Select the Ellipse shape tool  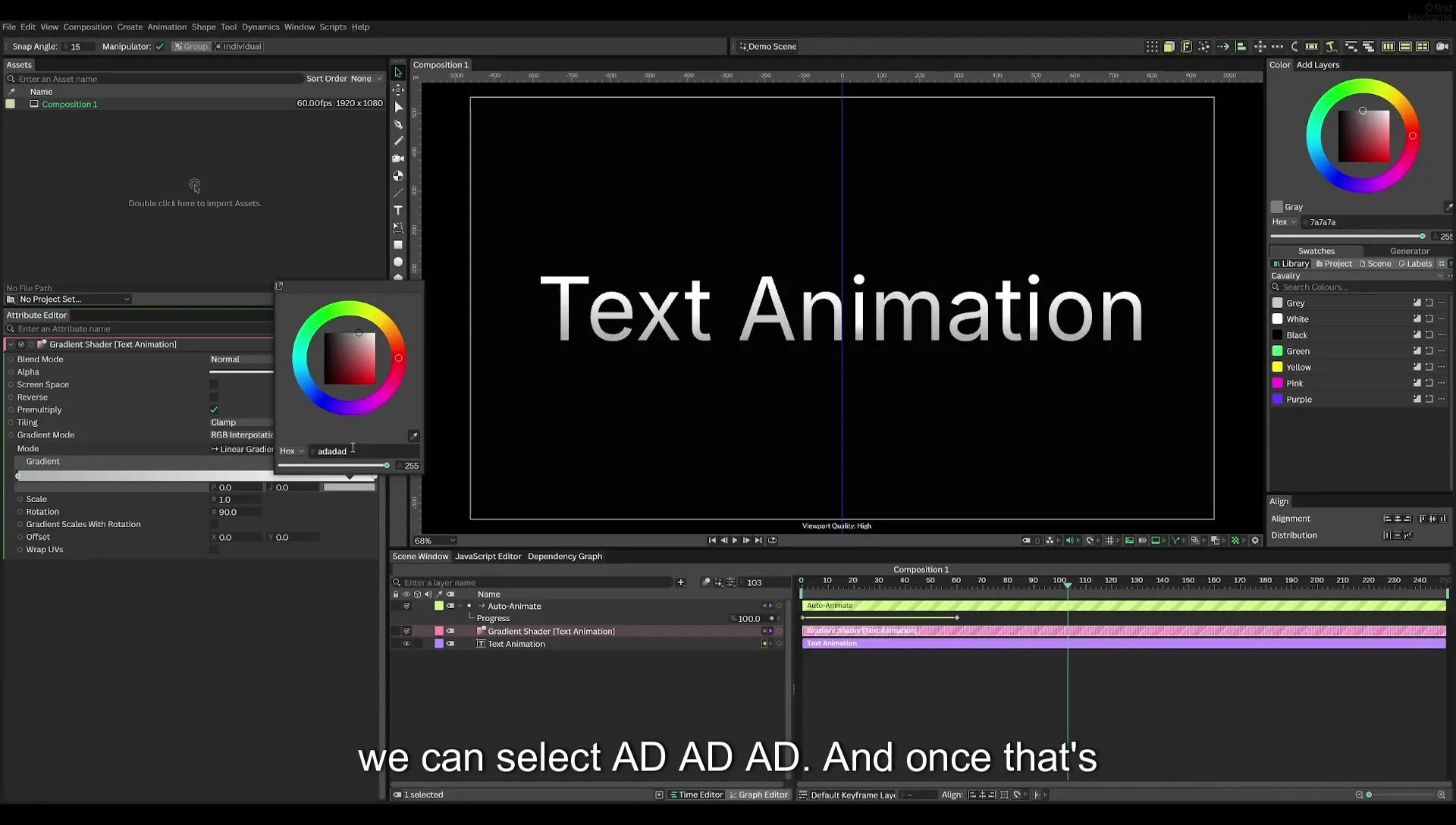(x=398, y=262)
